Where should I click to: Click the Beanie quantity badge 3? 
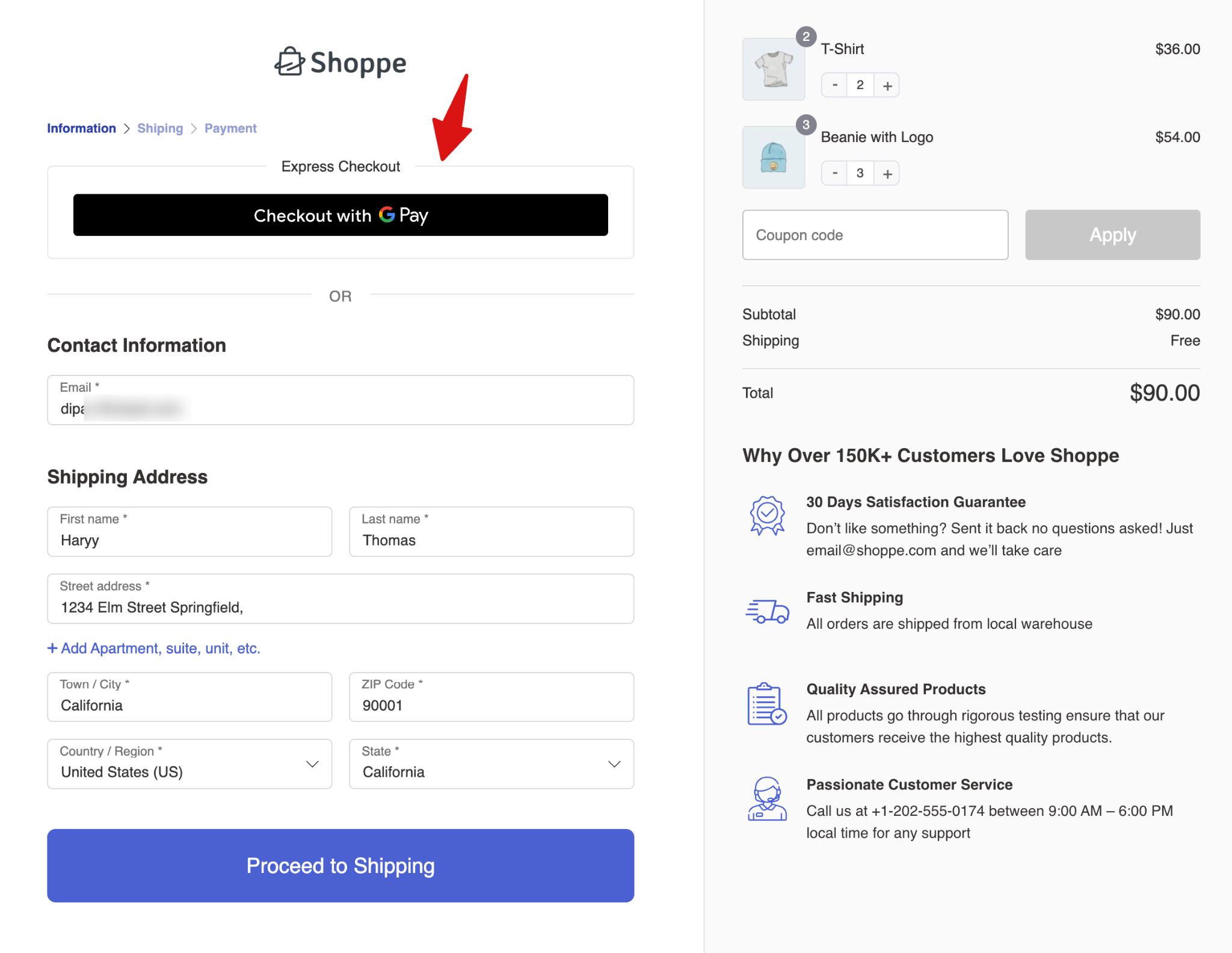click(806, 125)
